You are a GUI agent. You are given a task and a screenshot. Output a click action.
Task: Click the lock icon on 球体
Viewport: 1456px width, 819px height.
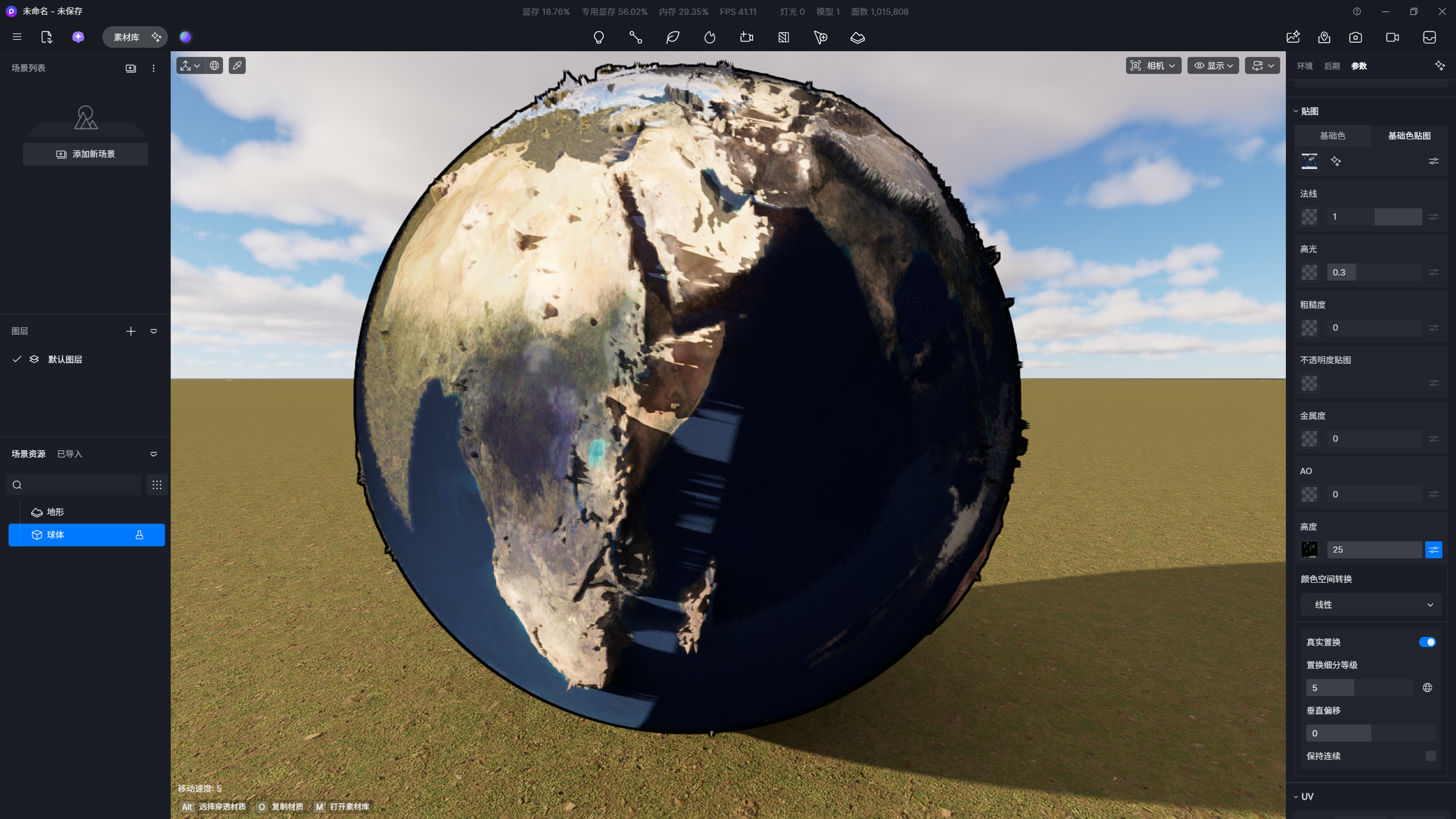139,535
